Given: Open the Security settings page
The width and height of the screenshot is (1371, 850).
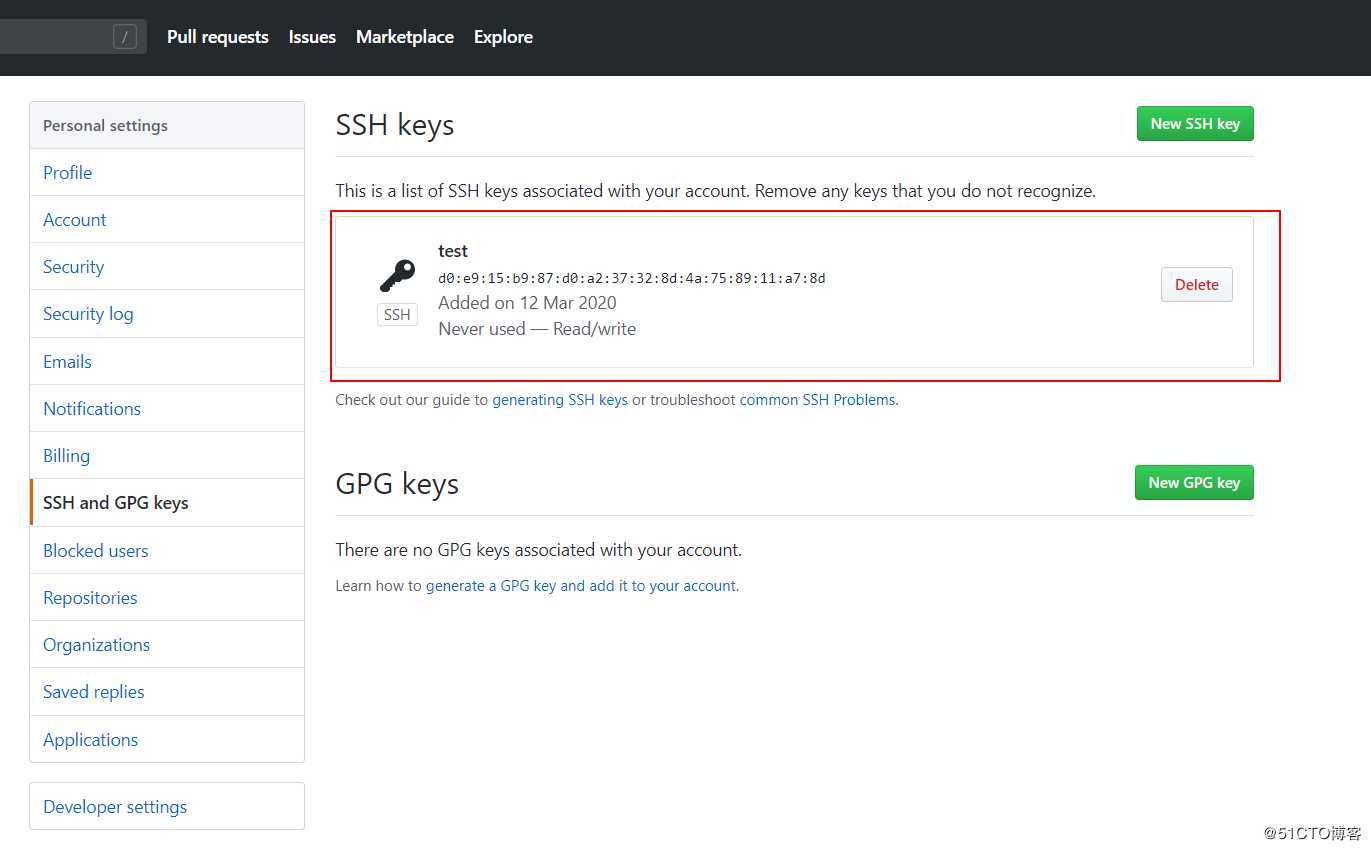Looking at the screenshot, I should click(167, 266).
